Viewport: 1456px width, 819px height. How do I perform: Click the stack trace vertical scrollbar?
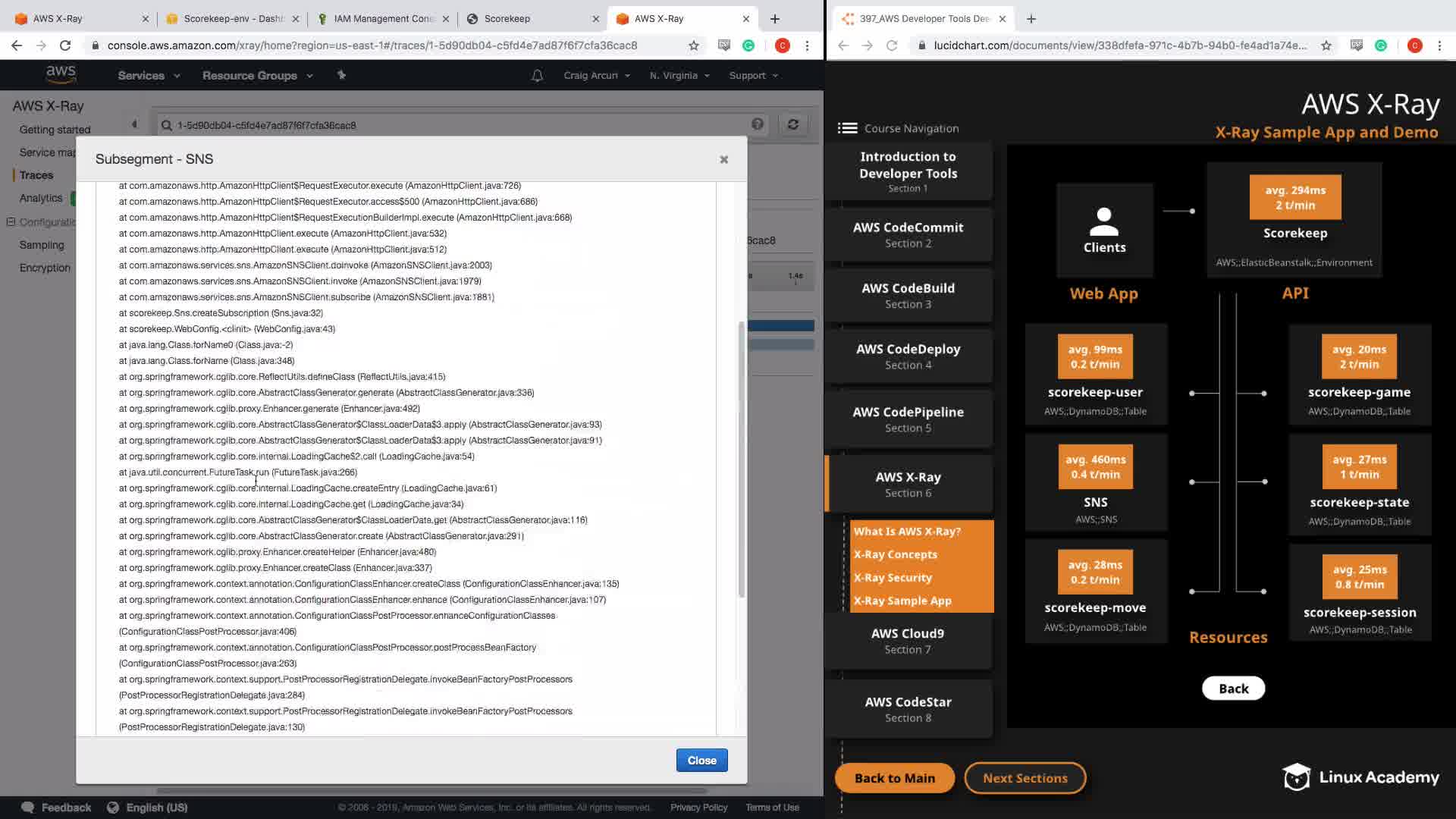pyautogui.click(x=741, y=459)
